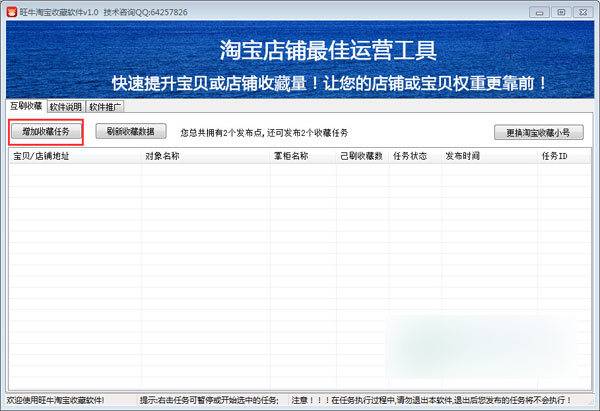Image resolution: width=600 pixels, height=411 pixels.
Task: Click the 注意 warning in the status bar
Action: (431, 400)
